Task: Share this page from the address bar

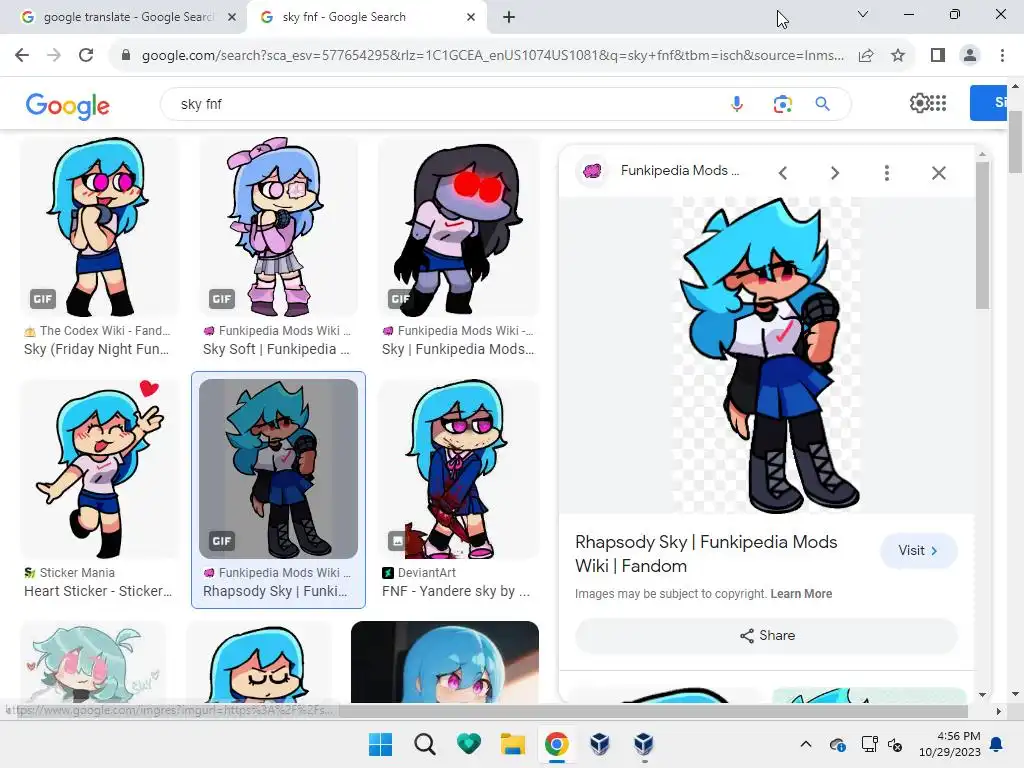Action: click(866, 56)
